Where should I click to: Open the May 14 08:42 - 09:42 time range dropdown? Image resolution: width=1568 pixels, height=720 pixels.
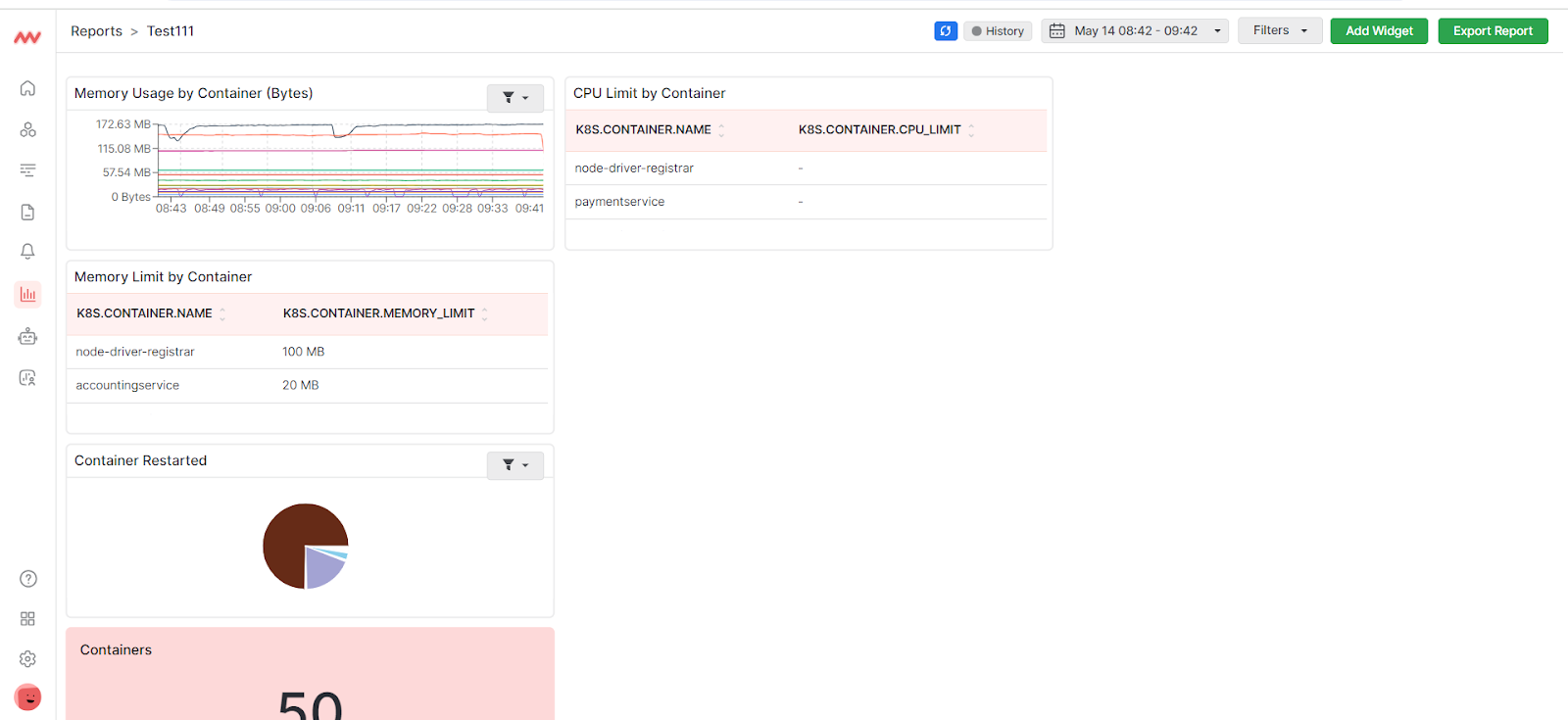pyautogui.click(x=1135, y=31)
